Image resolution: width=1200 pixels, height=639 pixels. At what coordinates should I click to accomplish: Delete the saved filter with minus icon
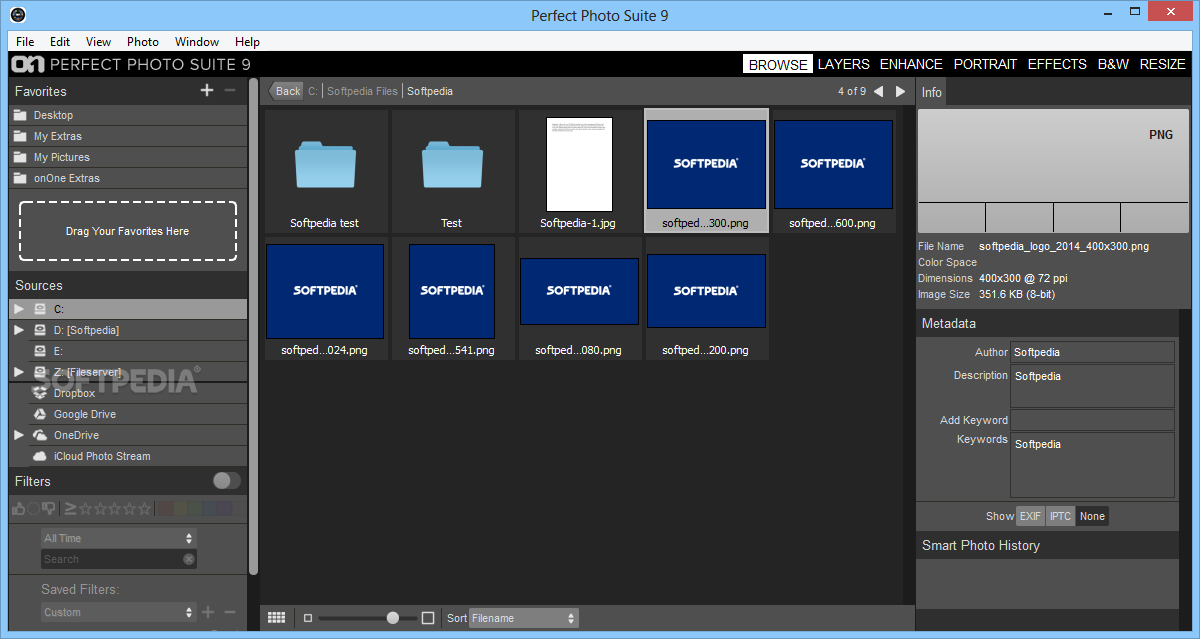(230, 612)
